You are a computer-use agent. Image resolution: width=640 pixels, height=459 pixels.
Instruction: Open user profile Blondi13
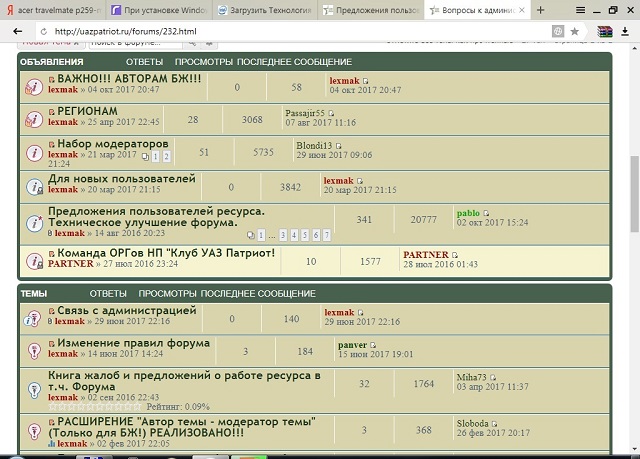[x=314, y=145]
